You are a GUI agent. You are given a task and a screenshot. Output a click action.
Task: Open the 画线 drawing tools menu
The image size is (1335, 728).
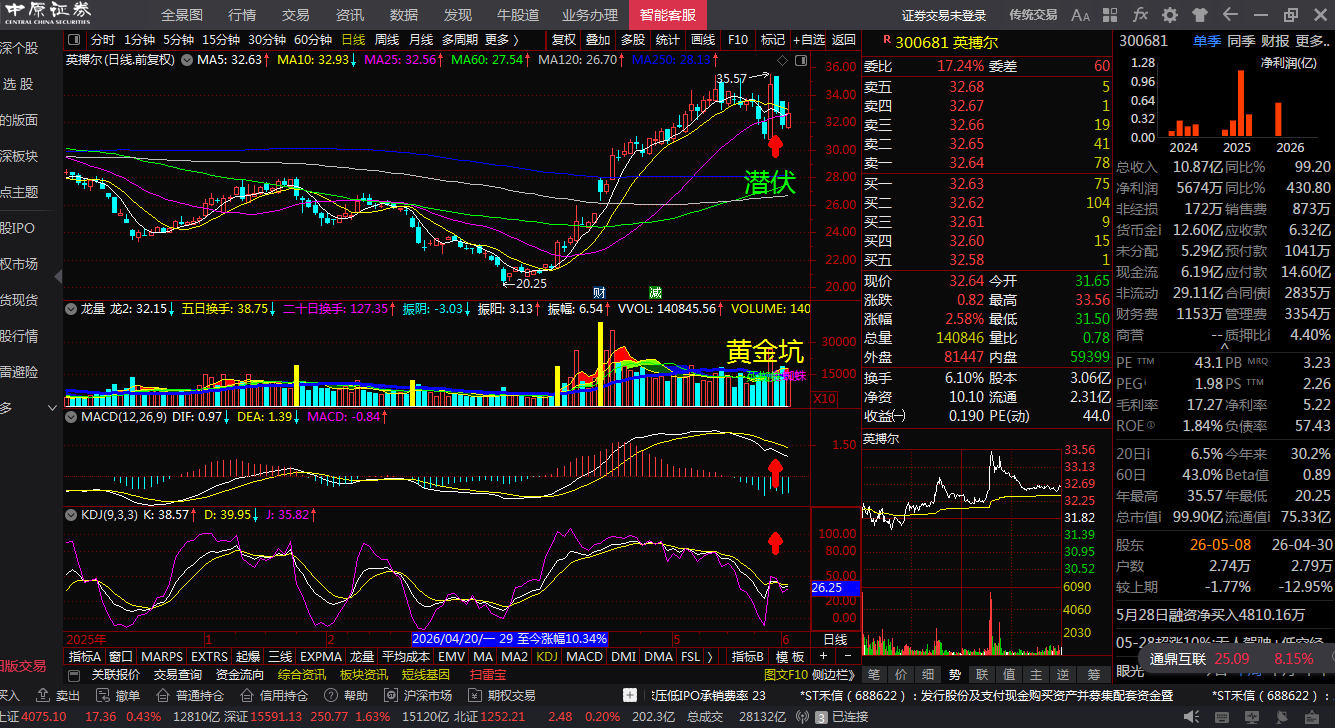[x=703, y=40]
